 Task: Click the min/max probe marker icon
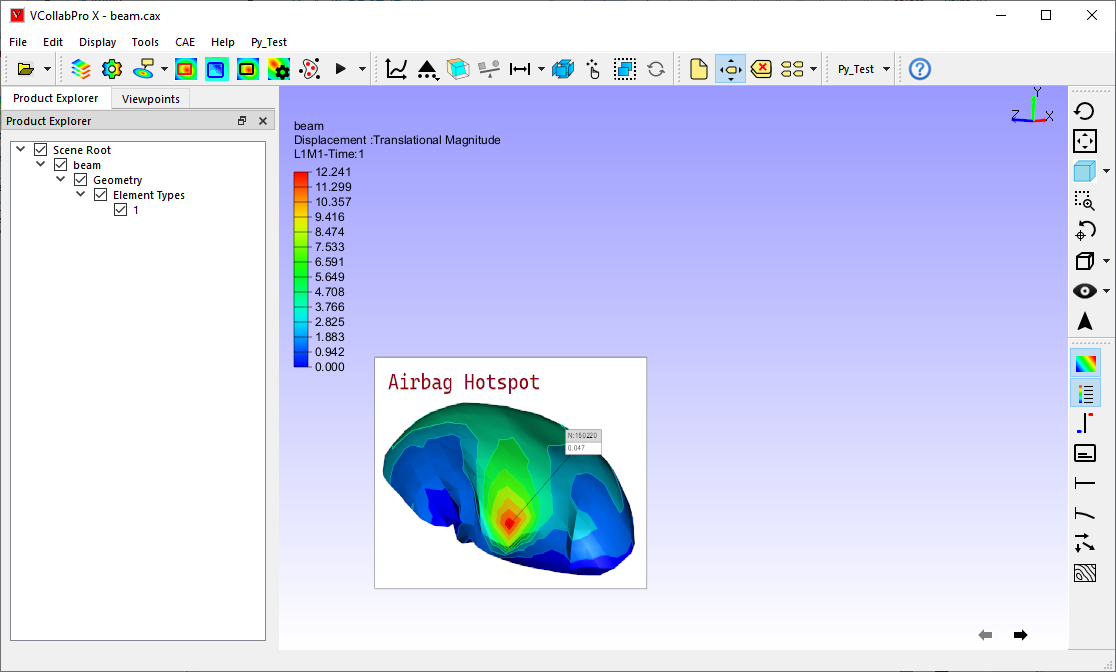point(1085,423)
